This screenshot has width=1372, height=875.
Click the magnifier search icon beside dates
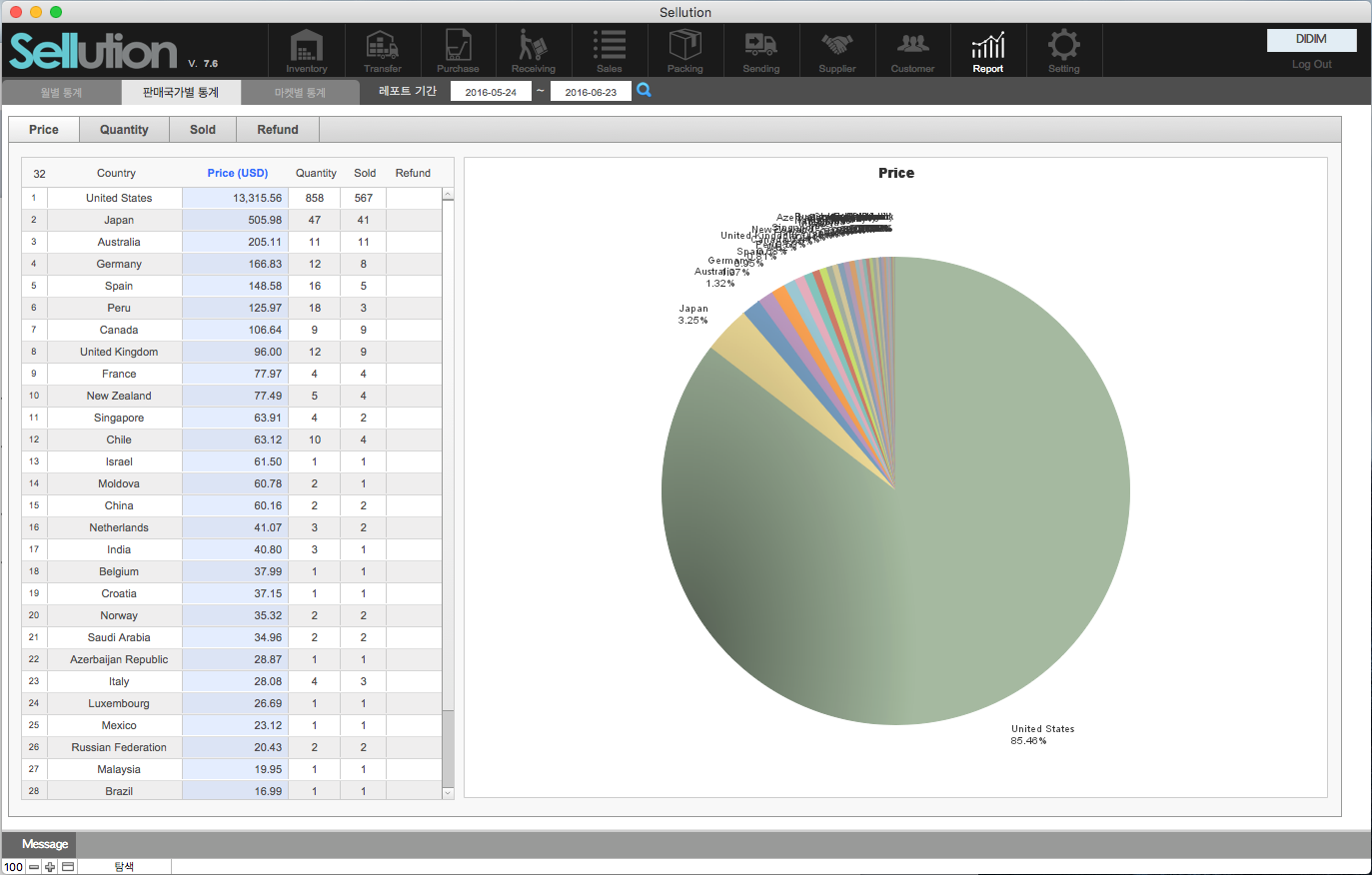[645, 91]
